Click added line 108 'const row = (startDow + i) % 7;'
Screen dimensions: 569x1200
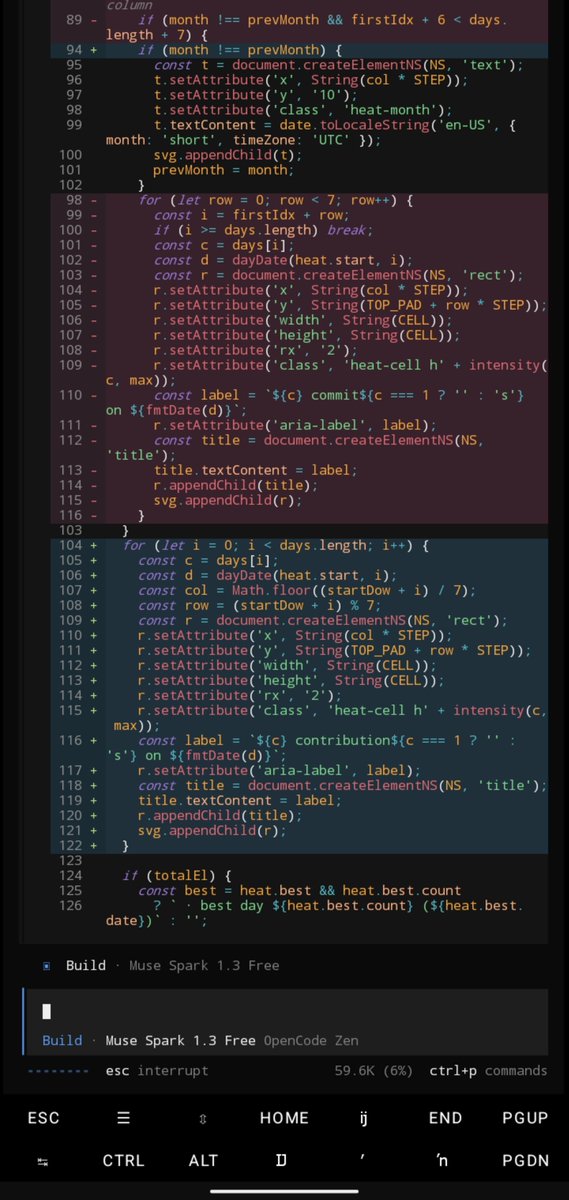click(x=298, y=605)
